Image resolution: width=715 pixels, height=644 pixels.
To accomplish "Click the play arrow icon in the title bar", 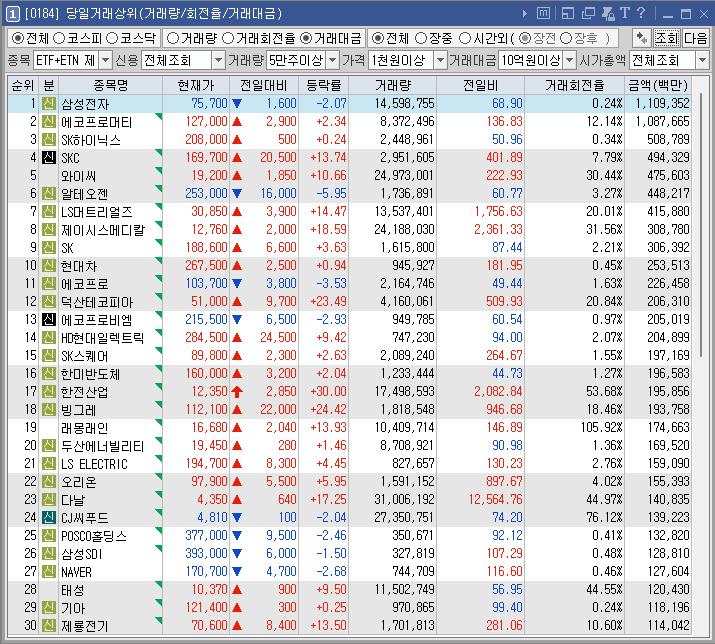I will 524,14.
